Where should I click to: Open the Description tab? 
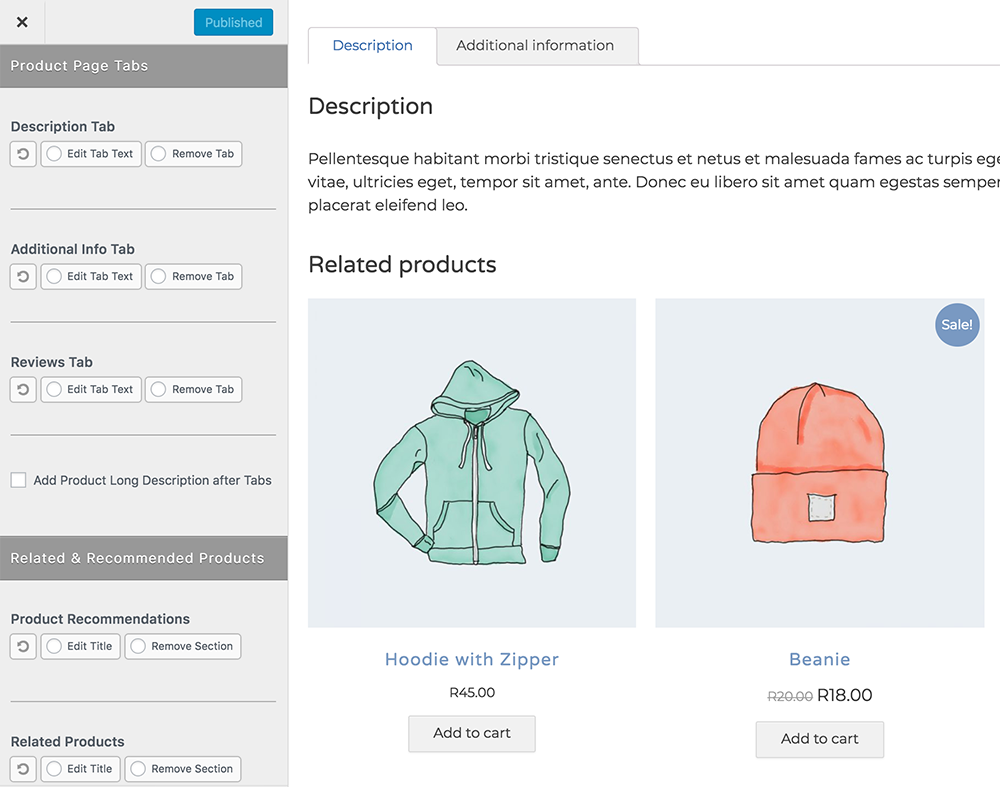pyautogui.click(x=372, y=46)
